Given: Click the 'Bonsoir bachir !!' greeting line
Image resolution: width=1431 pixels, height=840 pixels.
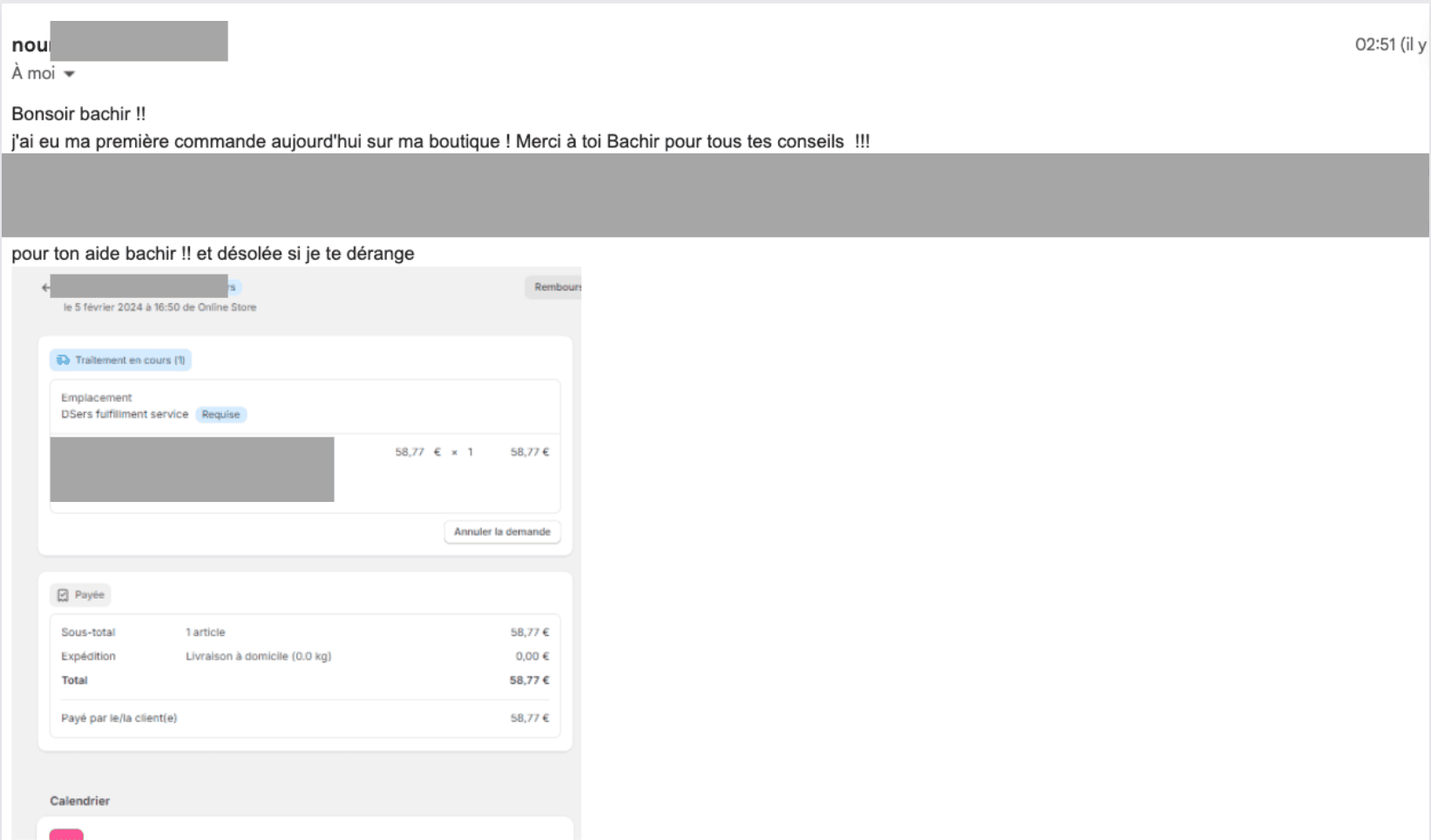Looking at the screenshot, I should (x=78, y=114).
